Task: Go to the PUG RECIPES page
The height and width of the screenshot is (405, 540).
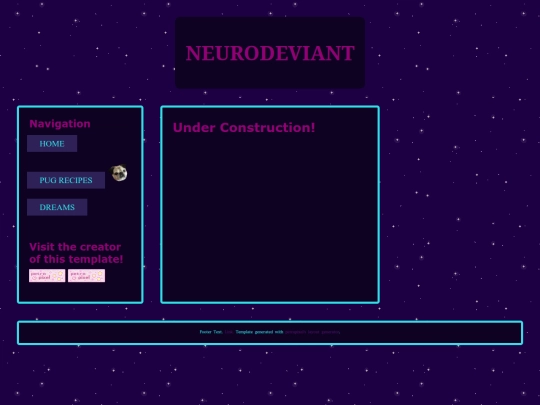Action: 66,180
